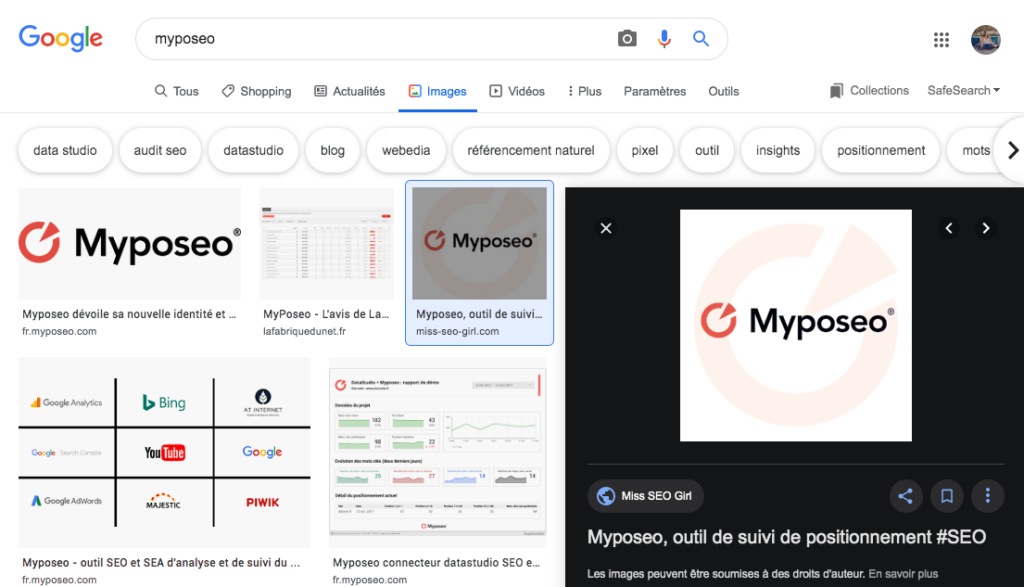
Task: Open Paramètres menu
Action: [654, 91]
